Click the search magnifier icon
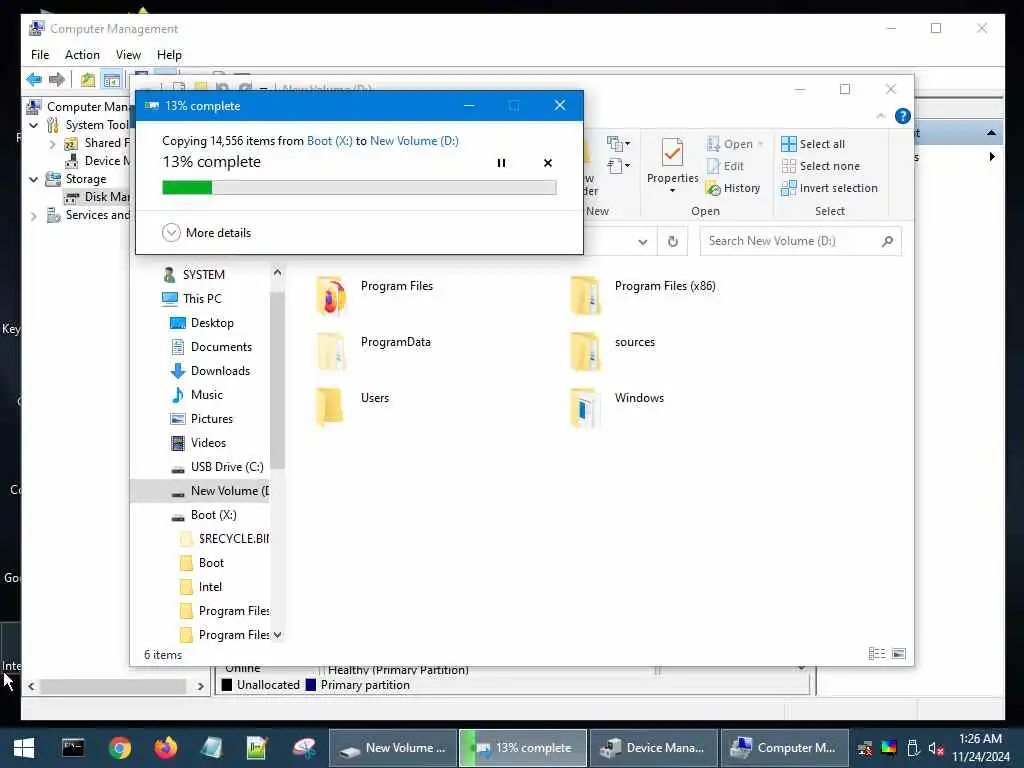The height and width of the screenshot is (768, 1024). 887,241
